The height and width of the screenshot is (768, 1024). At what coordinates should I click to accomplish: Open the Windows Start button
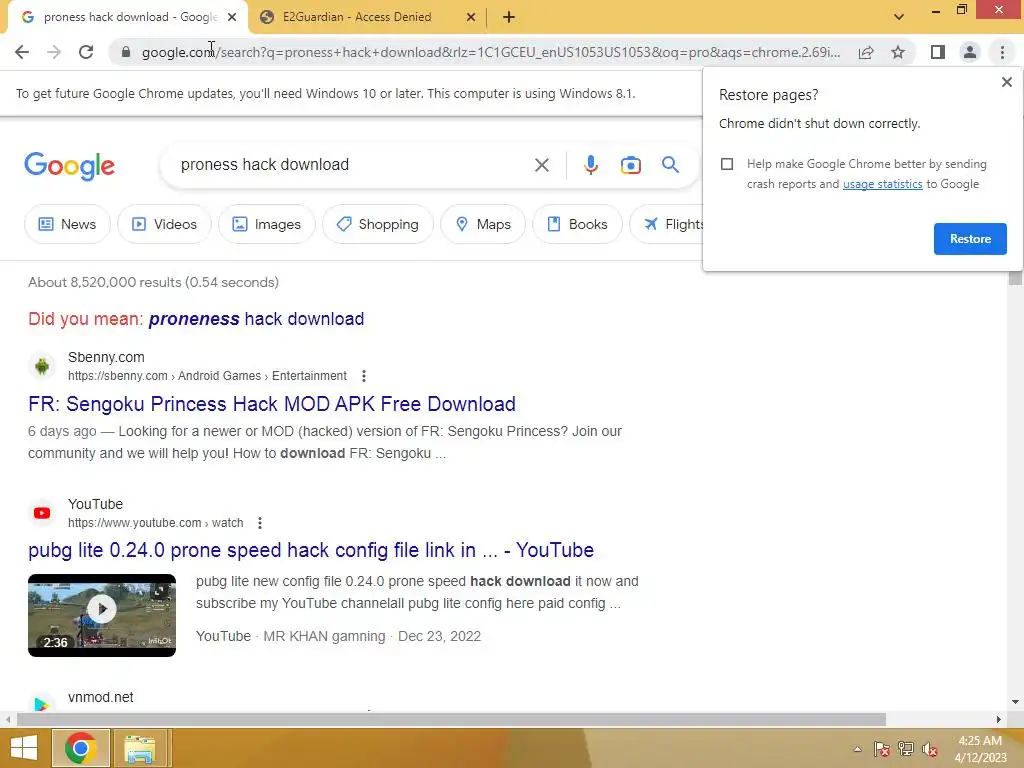pyautogui.click(x=24, y=748)
